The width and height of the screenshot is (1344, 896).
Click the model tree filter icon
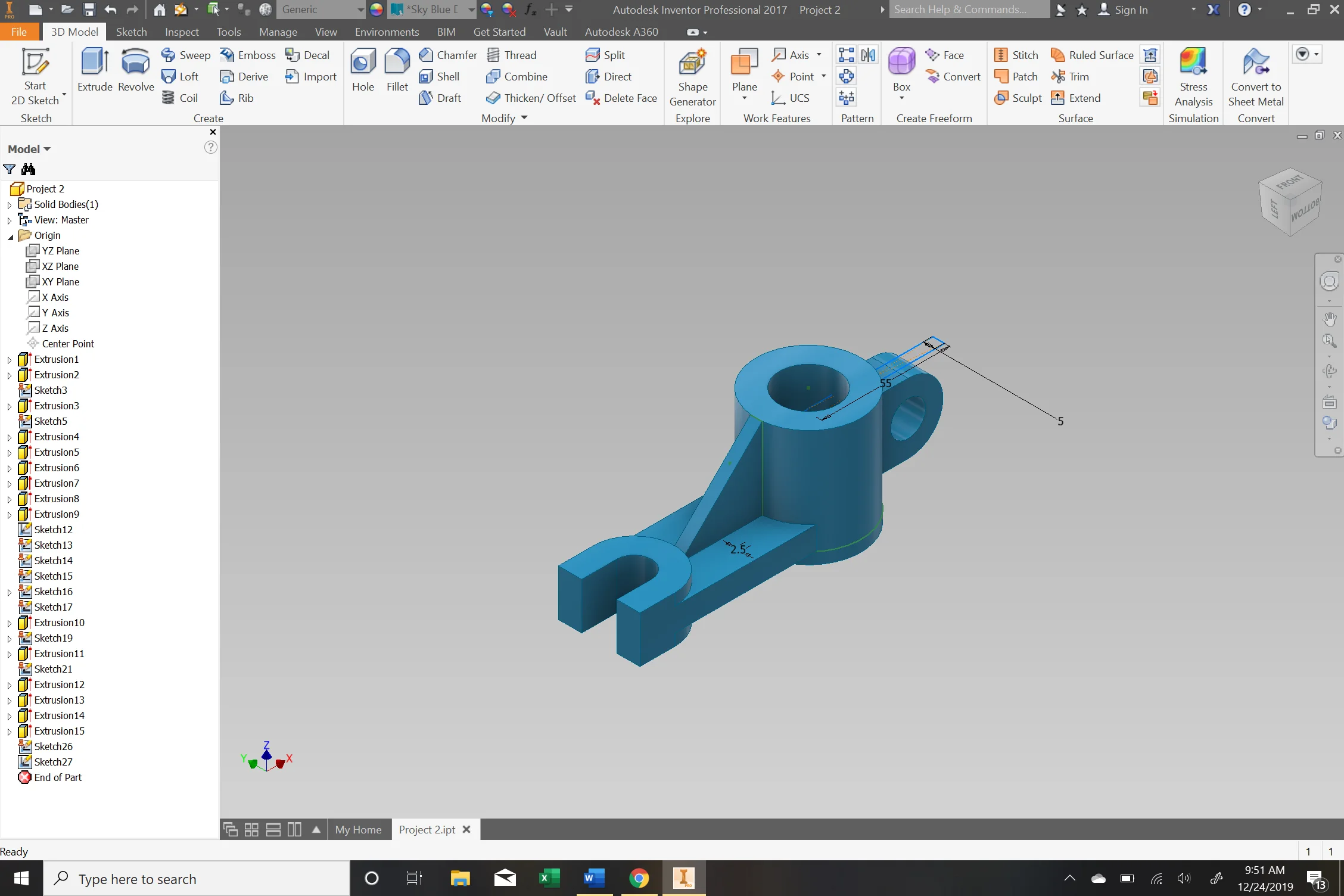10,169
